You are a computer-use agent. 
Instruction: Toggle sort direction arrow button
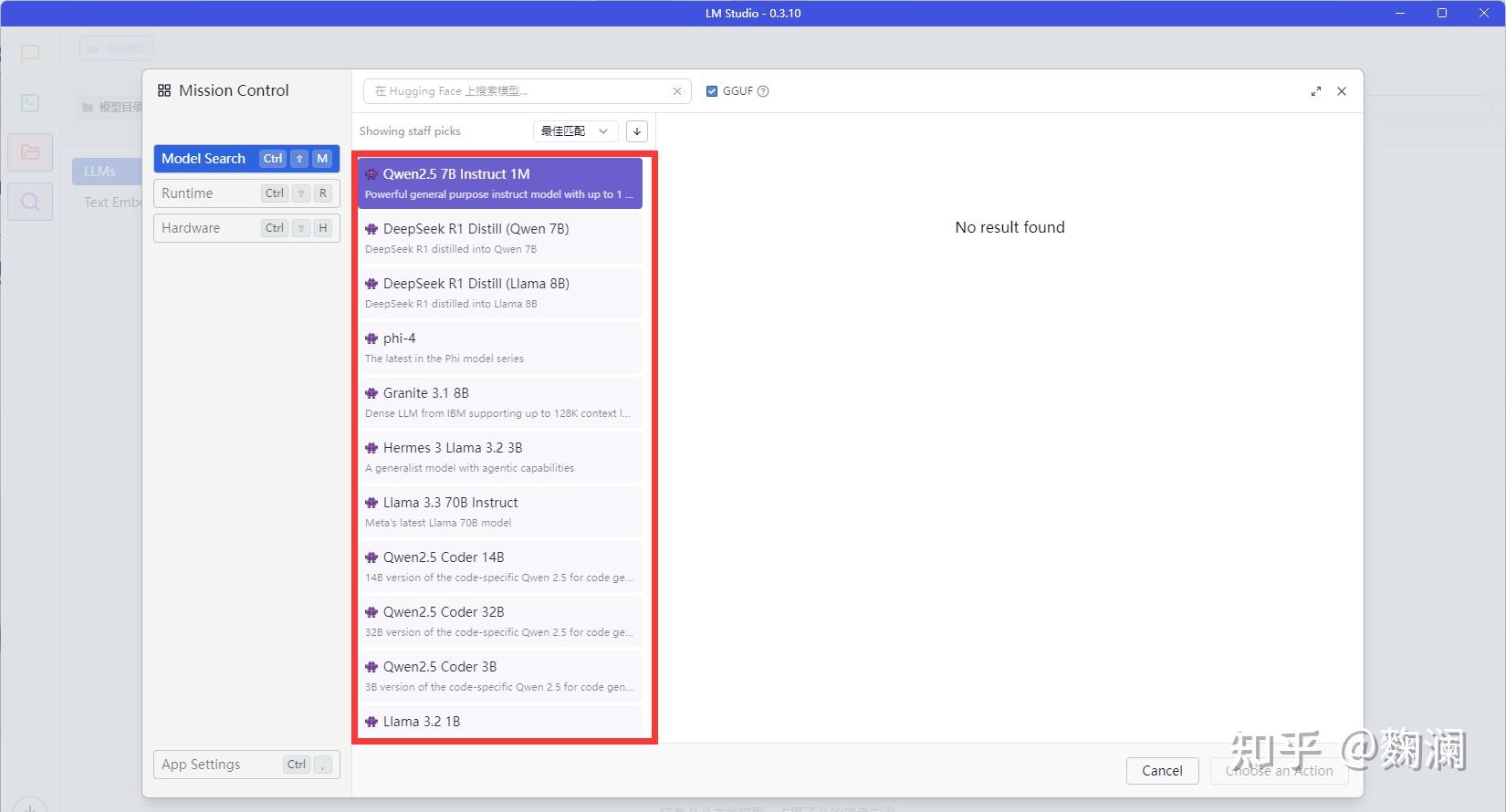(637, 131)
